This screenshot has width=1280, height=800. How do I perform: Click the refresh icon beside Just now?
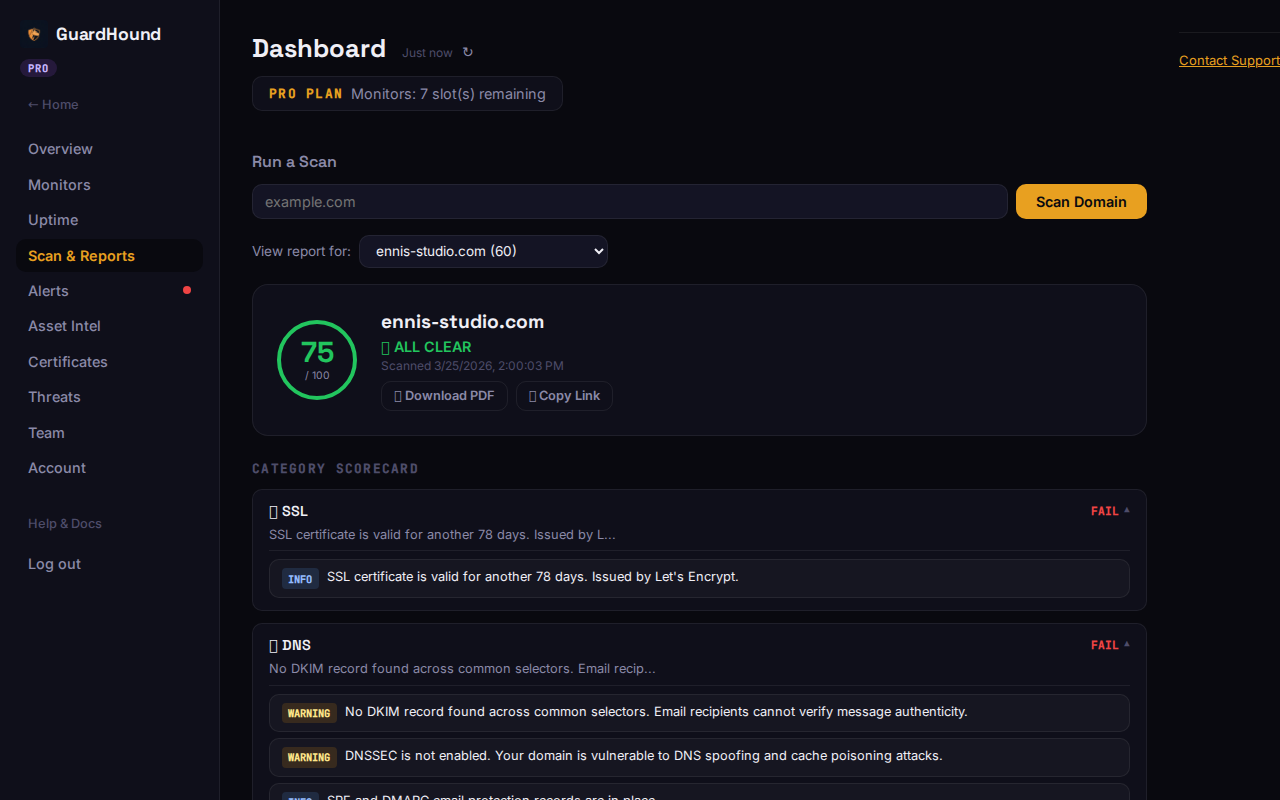click(x=468, y=52)
